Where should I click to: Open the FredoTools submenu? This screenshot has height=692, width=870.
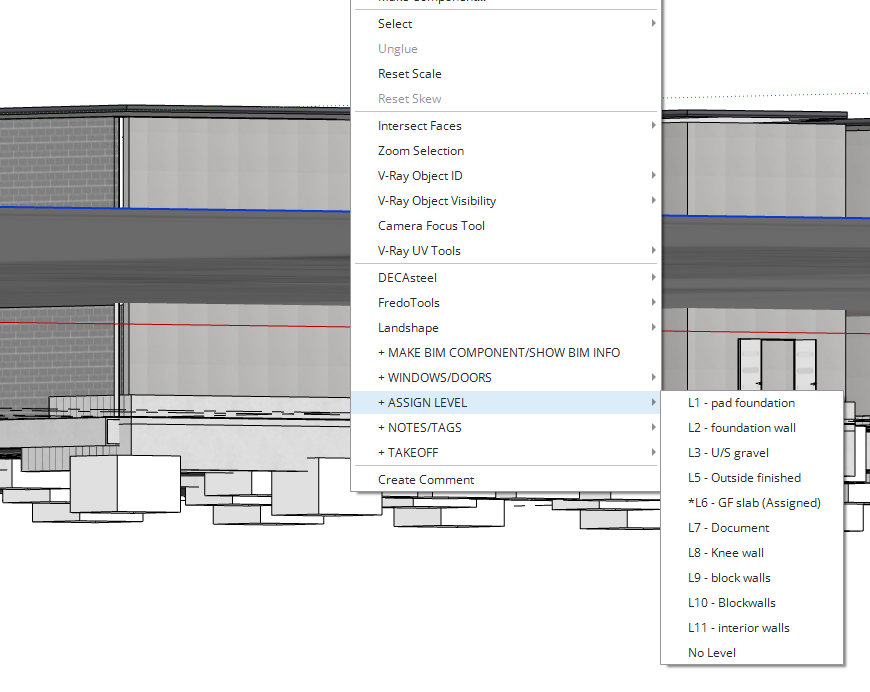[408, 303]
